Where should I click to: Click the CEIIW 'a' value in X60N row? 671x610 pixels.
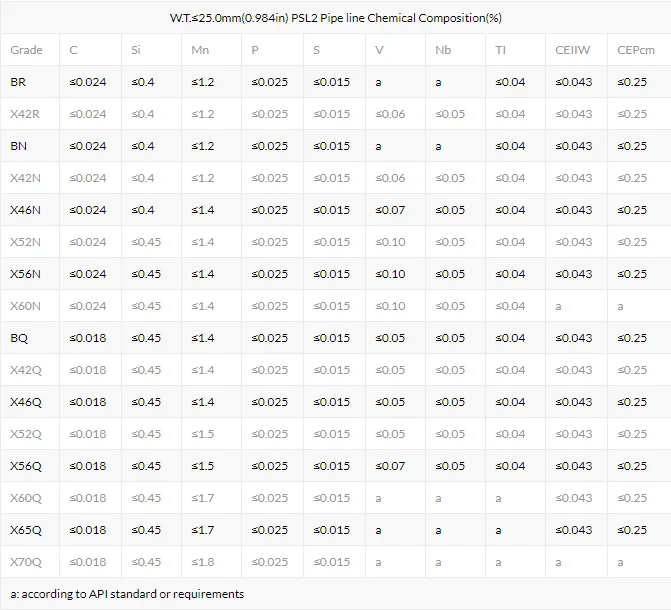click(x=558, y=306)
